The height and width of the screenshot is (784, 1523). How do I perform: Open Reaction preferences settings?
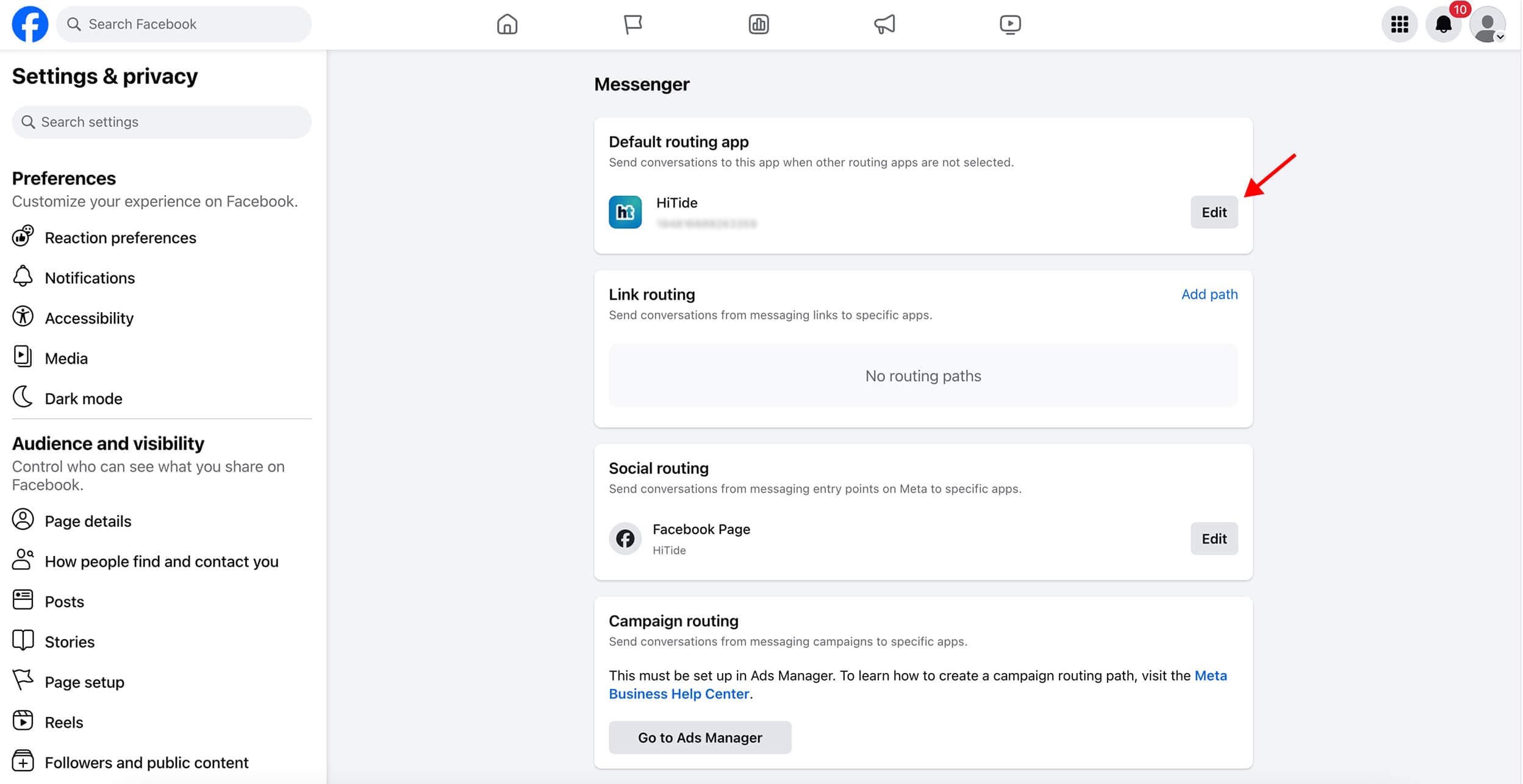click(120, 238)
